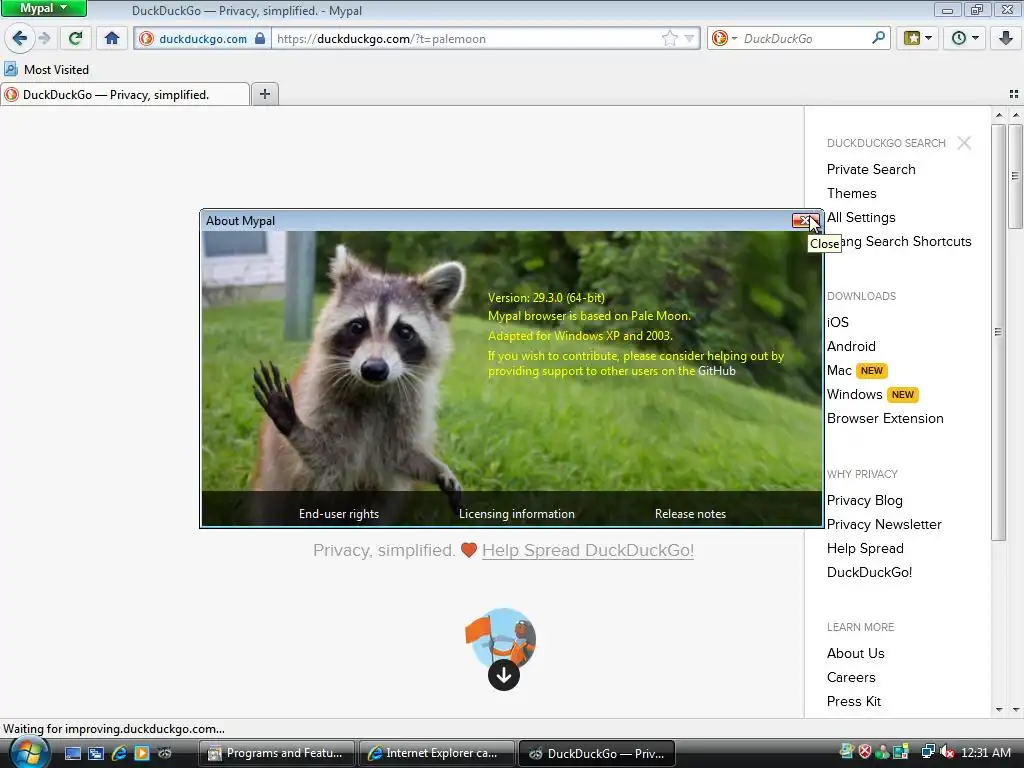Launch Windows Media Player from quick launch
The image size is (1024, 768).
142,753
